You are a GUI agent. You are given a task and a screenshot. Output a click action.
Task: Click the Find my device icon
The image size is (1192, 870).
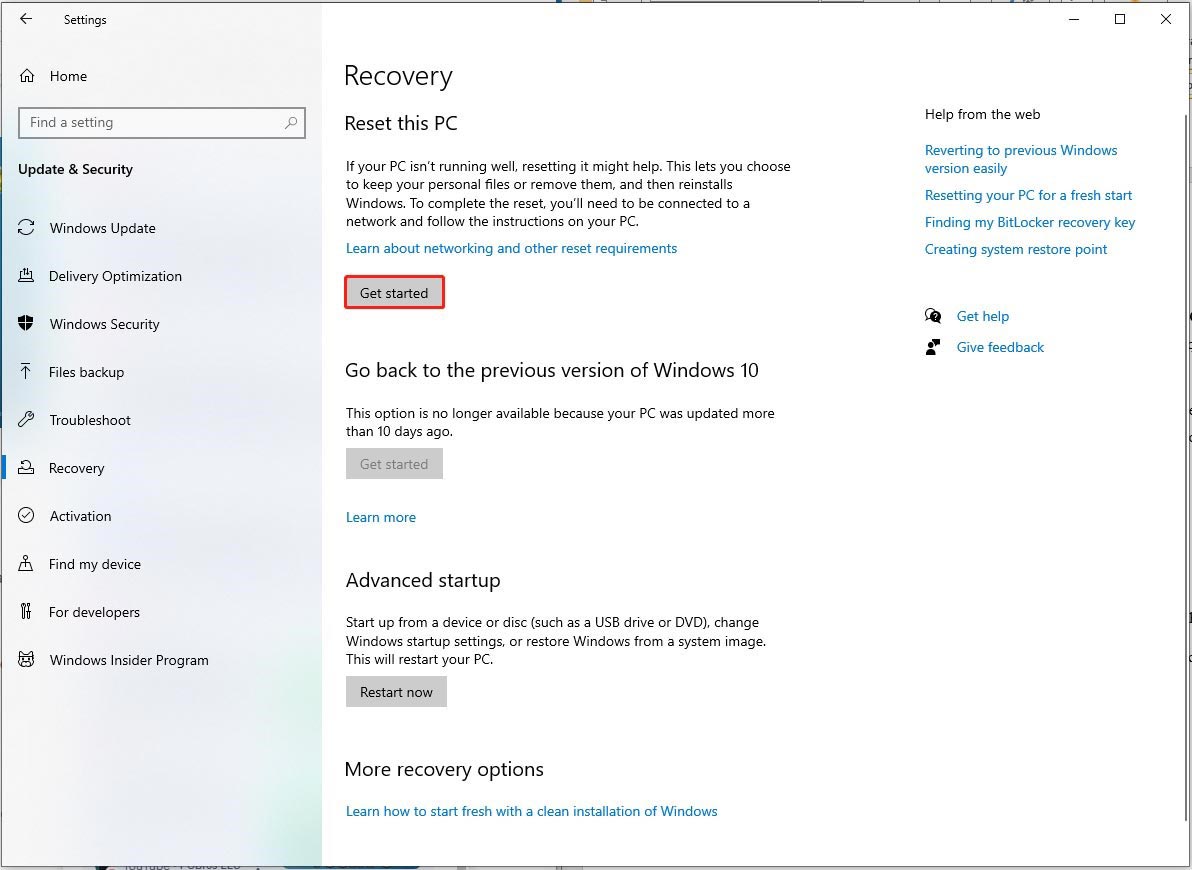click(x=26, y=563)
